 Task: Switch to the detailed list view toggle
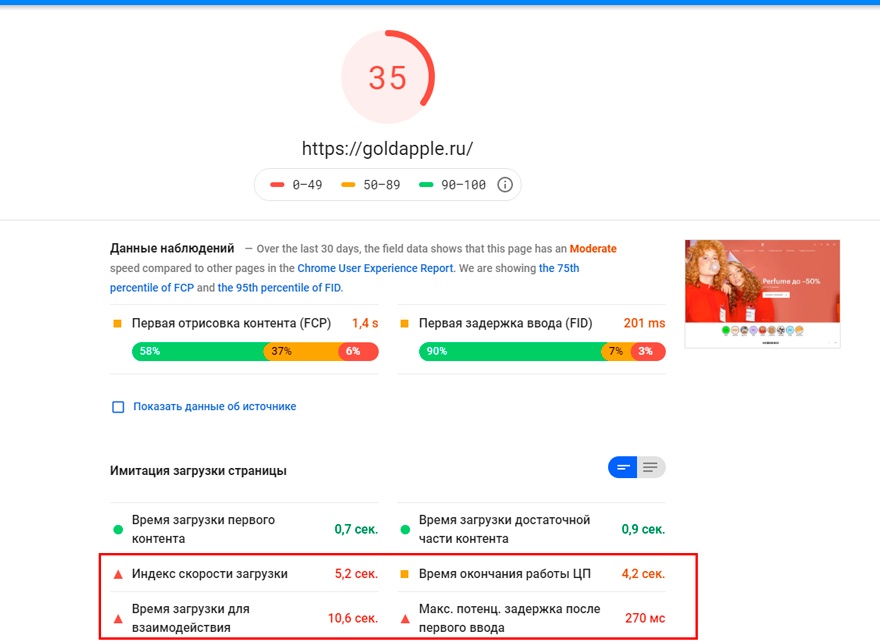coord(652,466)
